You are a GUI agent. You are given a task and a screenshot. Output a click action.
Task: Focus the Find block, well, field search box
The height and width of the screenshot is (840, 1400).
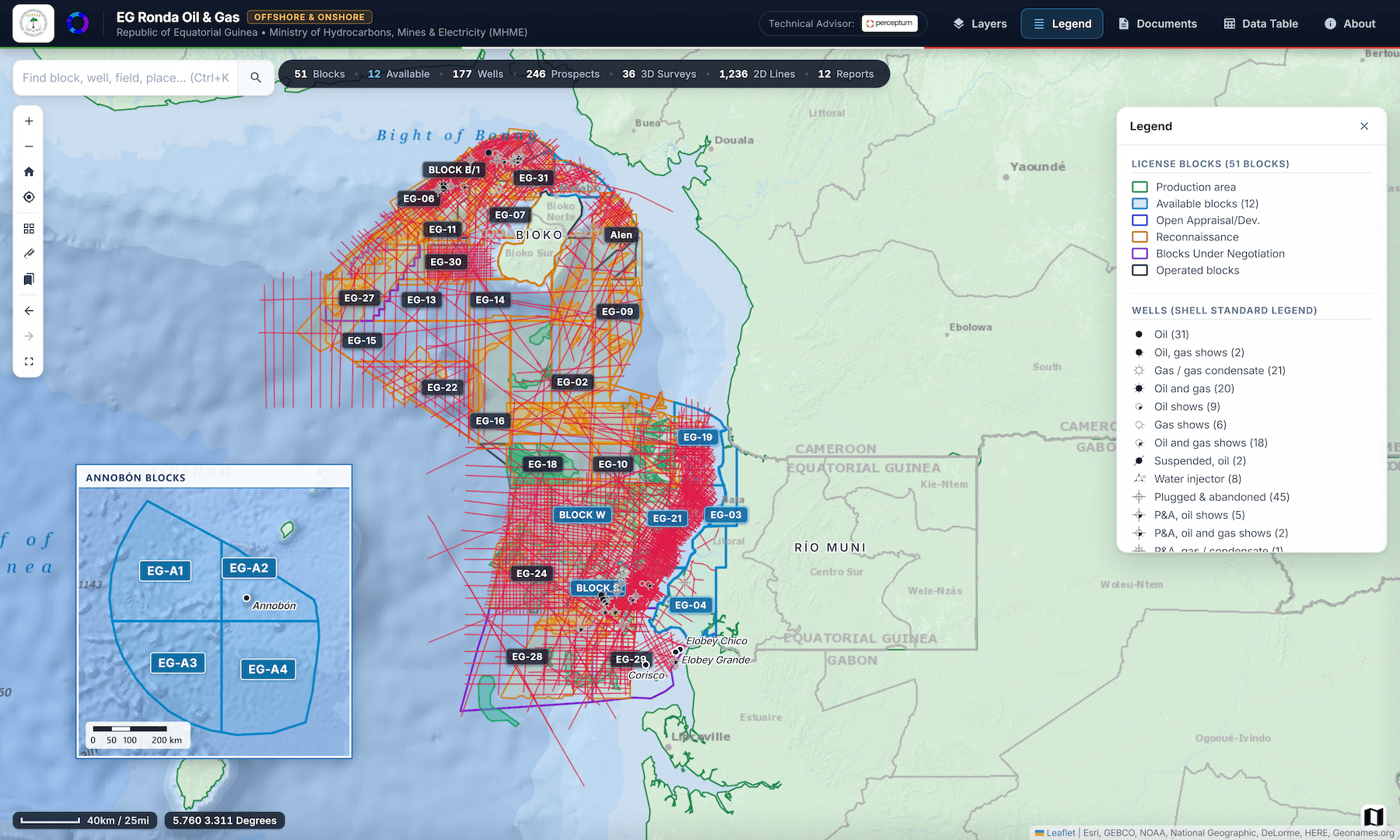126,78
